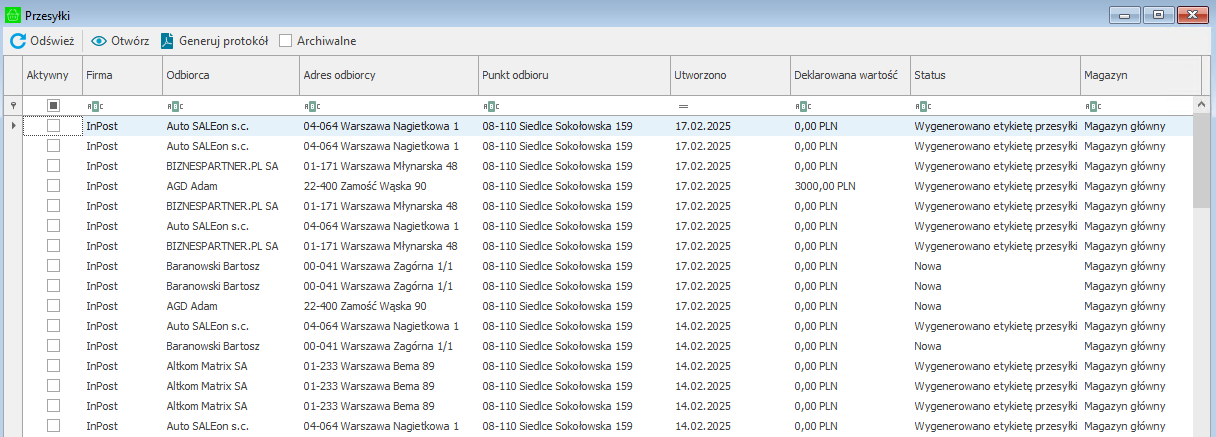Click the vertical scrollbar up arrow

pos(1203,104)
